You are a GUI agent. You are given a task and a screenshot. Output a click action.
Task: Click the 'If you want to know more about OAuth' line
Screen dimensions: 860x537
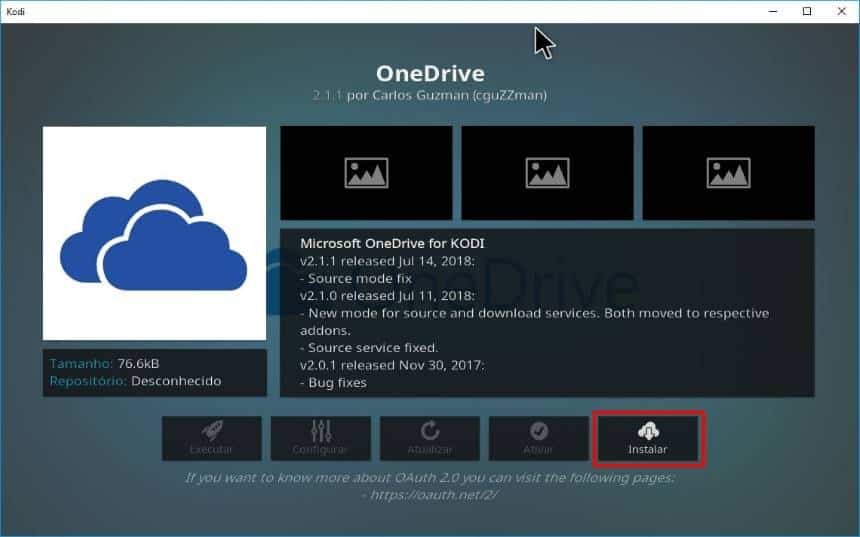pyautogui.click(x=429, y=478)
